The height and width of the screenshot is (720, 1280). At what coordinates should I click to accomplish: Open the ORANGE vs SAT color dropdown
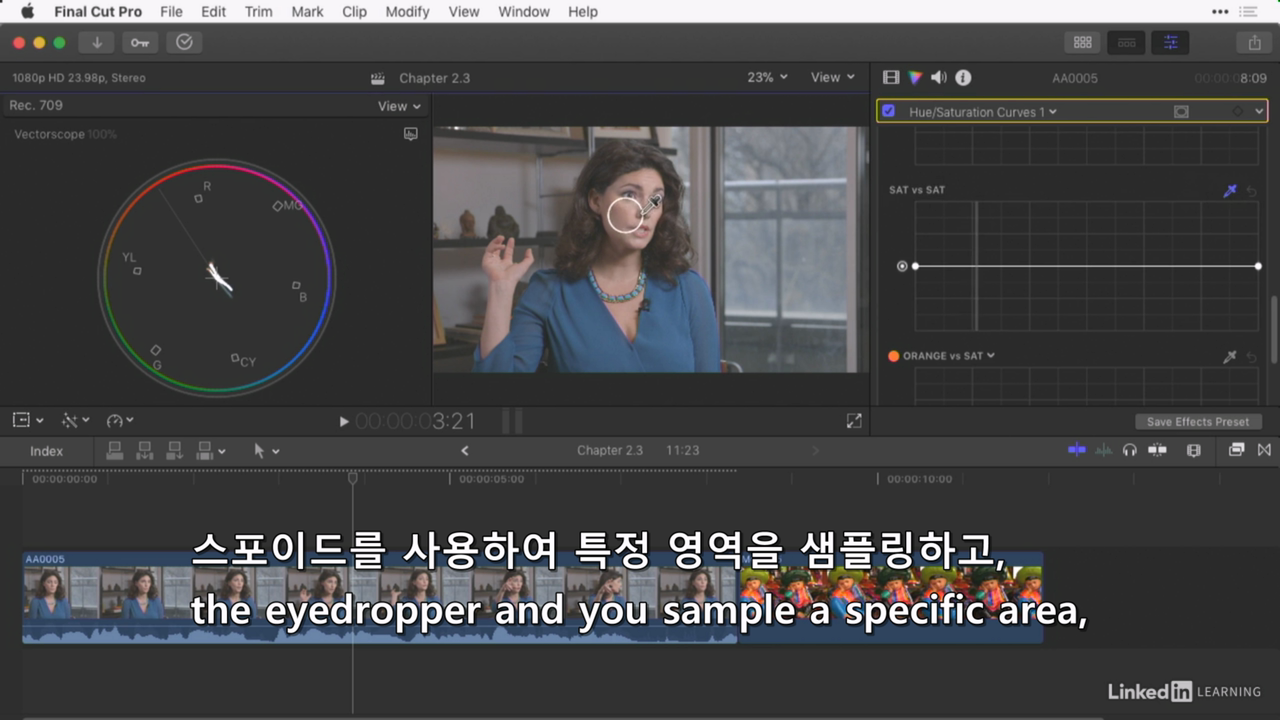[949, 356]
